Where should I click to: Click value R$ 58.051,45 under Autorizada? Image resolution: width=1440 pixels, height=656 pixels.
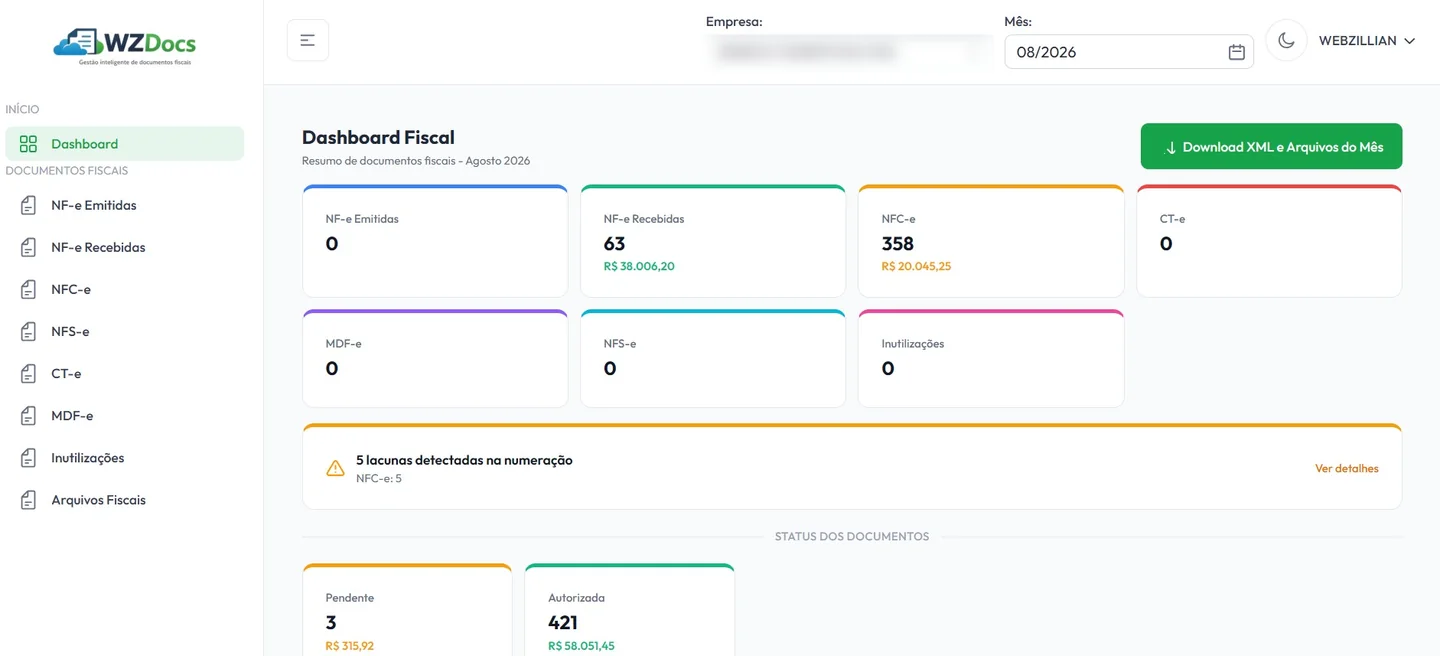click(x=581, y=646)
